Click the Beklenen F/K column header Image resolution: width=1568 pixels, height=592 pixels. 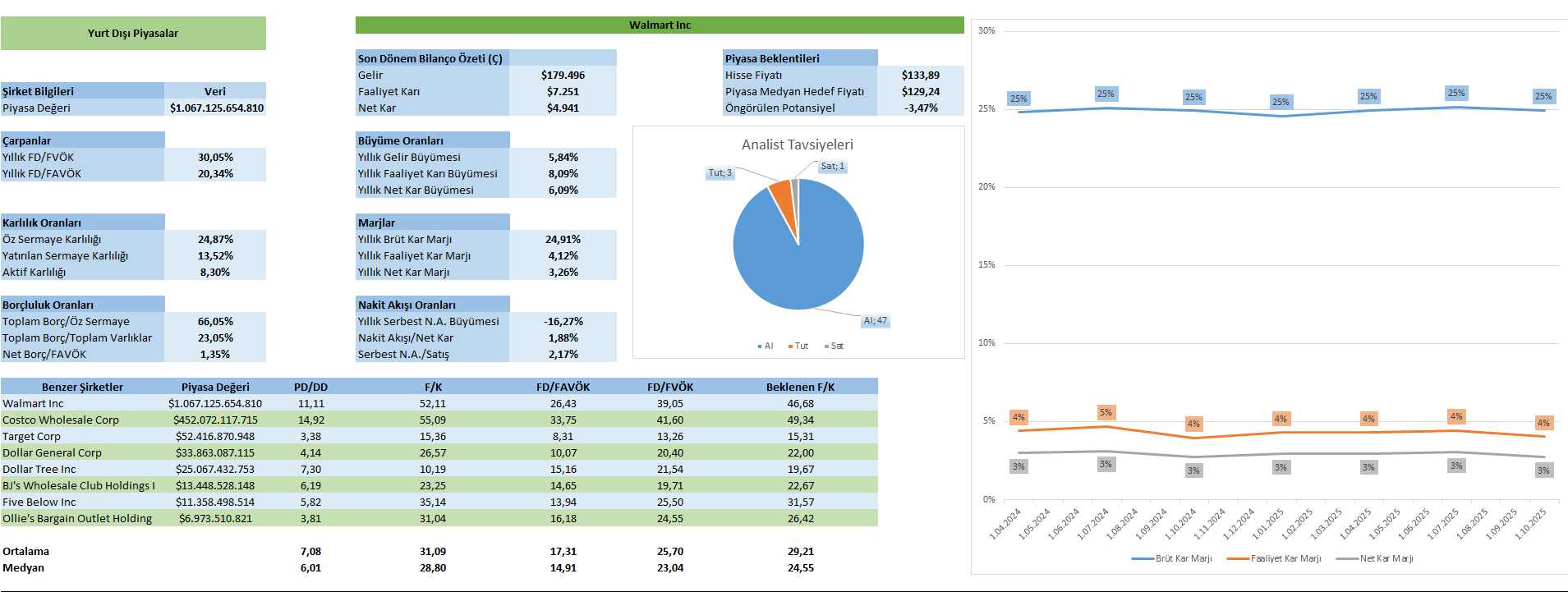pos(800,387)
